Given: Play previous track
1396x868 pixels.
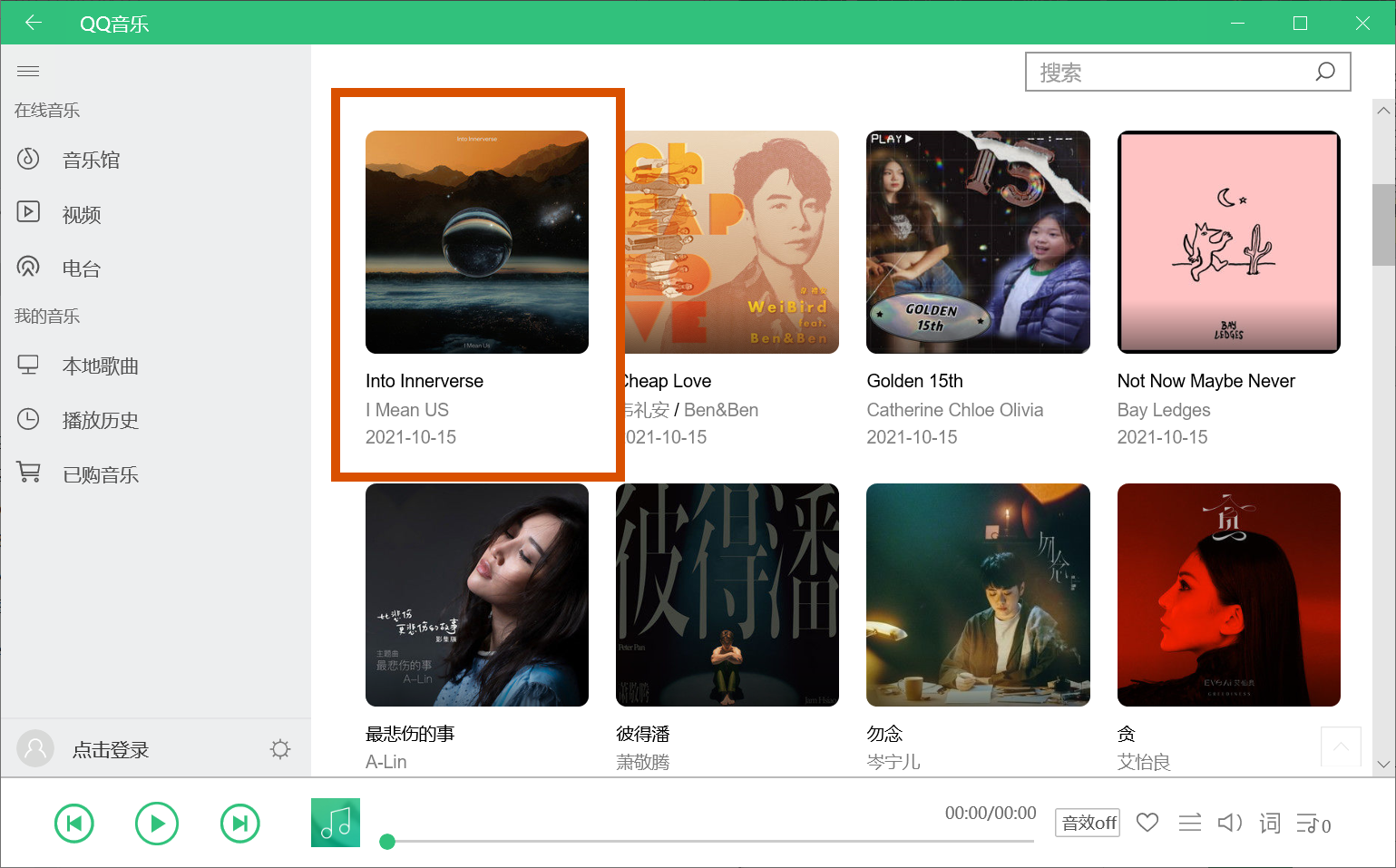Looking at the screenshot, I should click(x=74, y=824).
